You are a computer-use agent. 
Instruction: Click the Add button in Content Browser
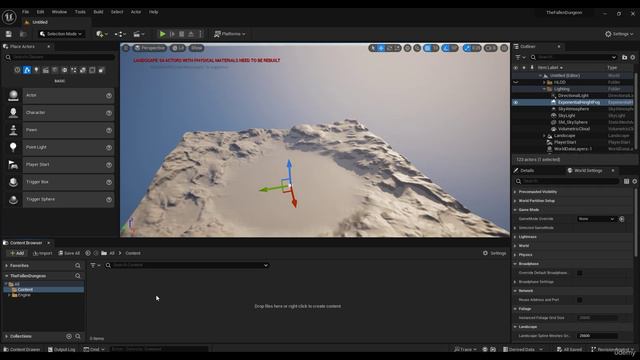(17, 253)
